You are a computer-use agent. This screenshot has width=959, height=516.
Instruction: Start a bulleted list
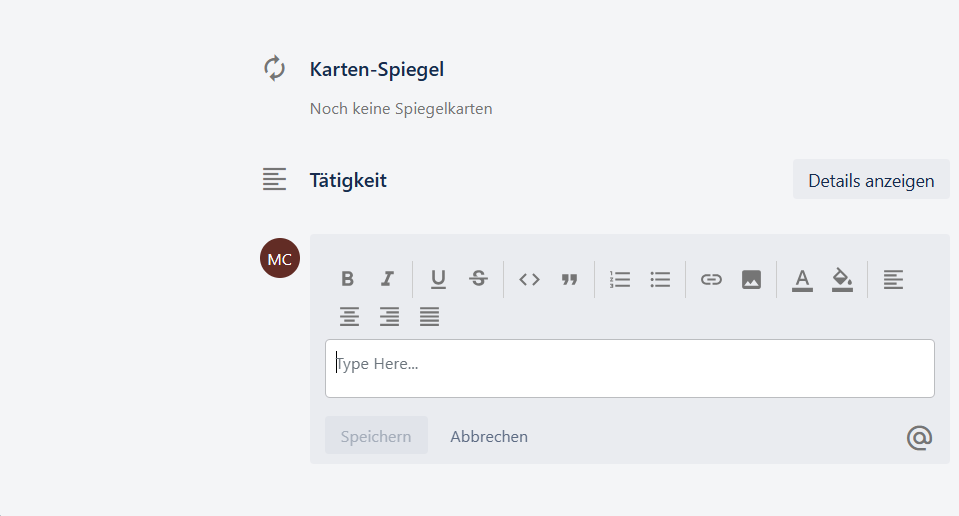(660, 279)
